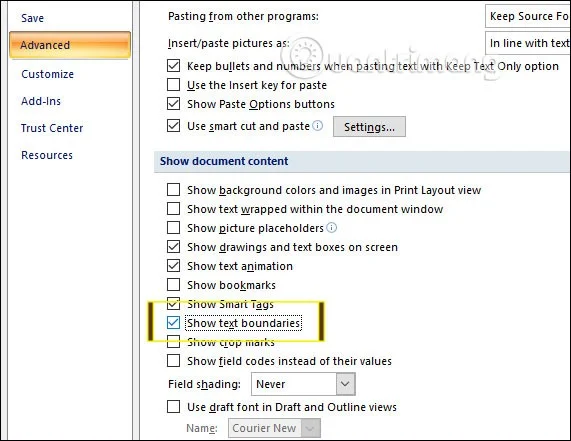This screenshot has width=571, height=441.
Task: Uncheck Show text animation
Action: coord(173,266)
